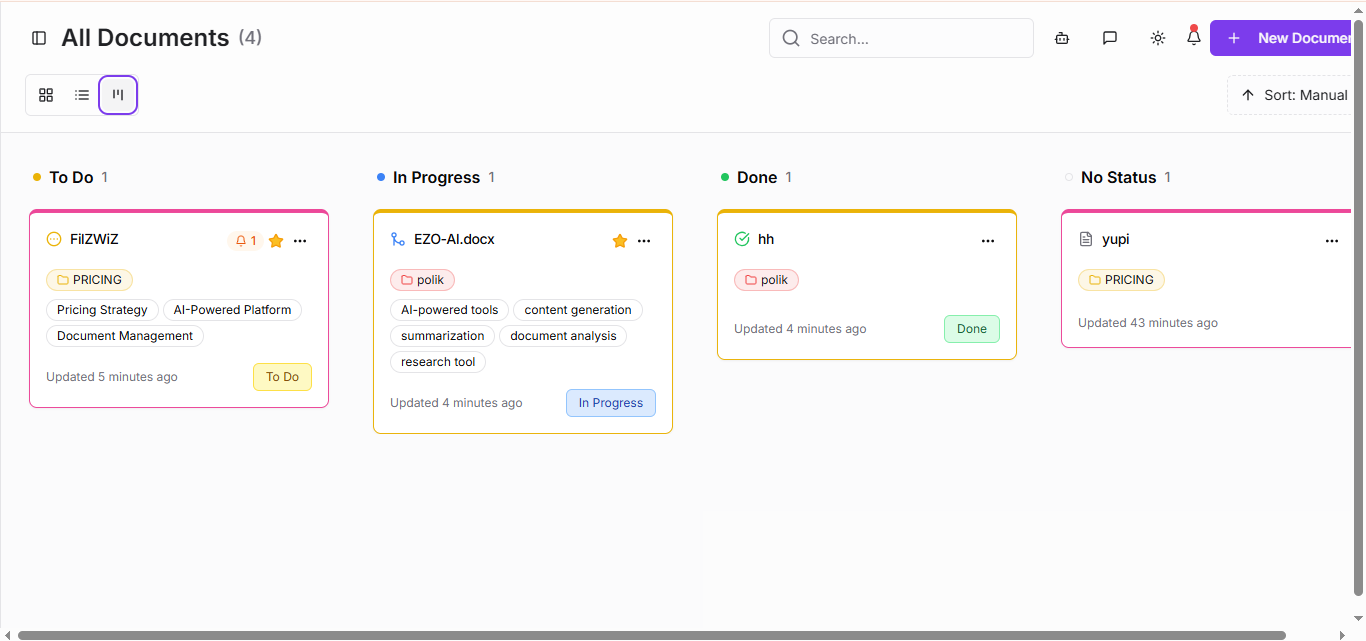Click the polik folder tag on hh
The width and height of the screenshot is (1366, 641).
(x=766, y=280)
